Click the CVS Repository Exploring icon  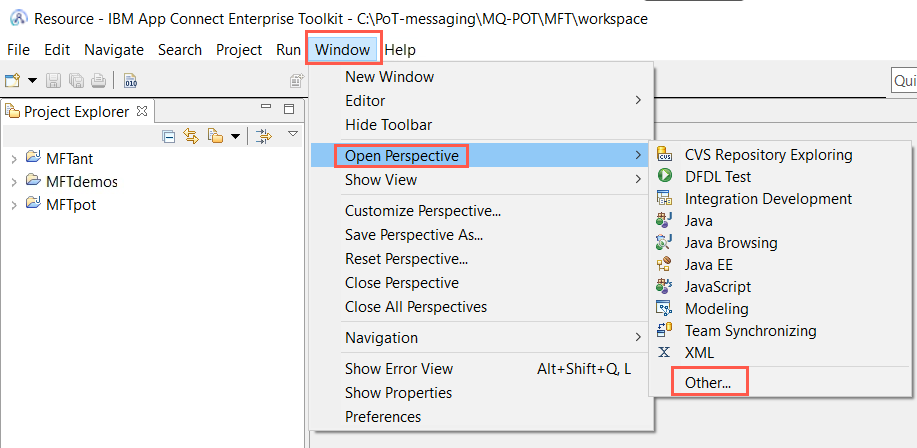point(664,155)
